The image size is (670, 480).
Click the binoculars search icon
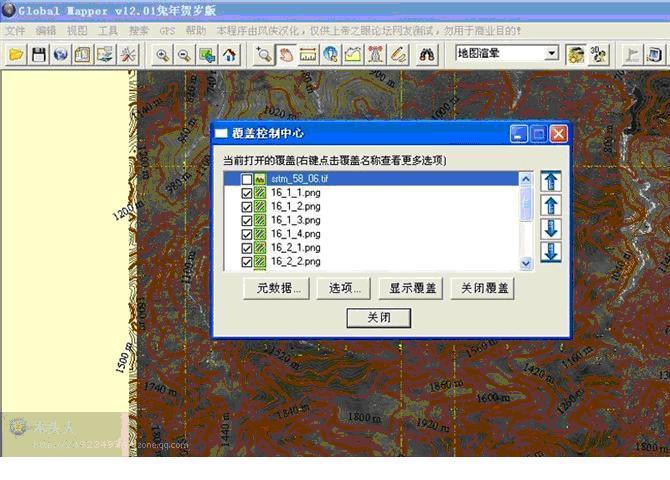click(x=427, y=54)
